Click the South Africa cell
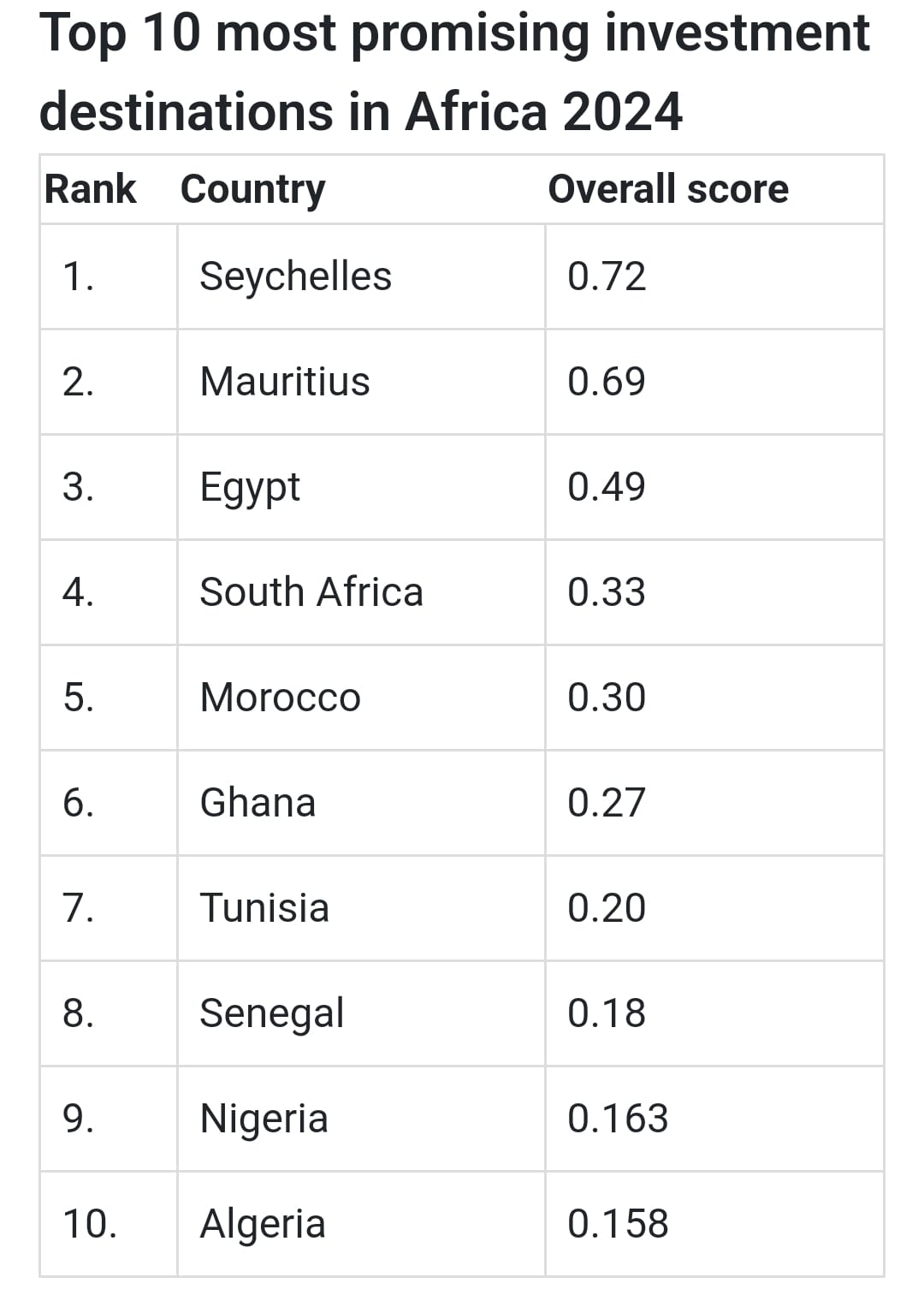This screenshot has height=1289, width=924. pos(311,592)
